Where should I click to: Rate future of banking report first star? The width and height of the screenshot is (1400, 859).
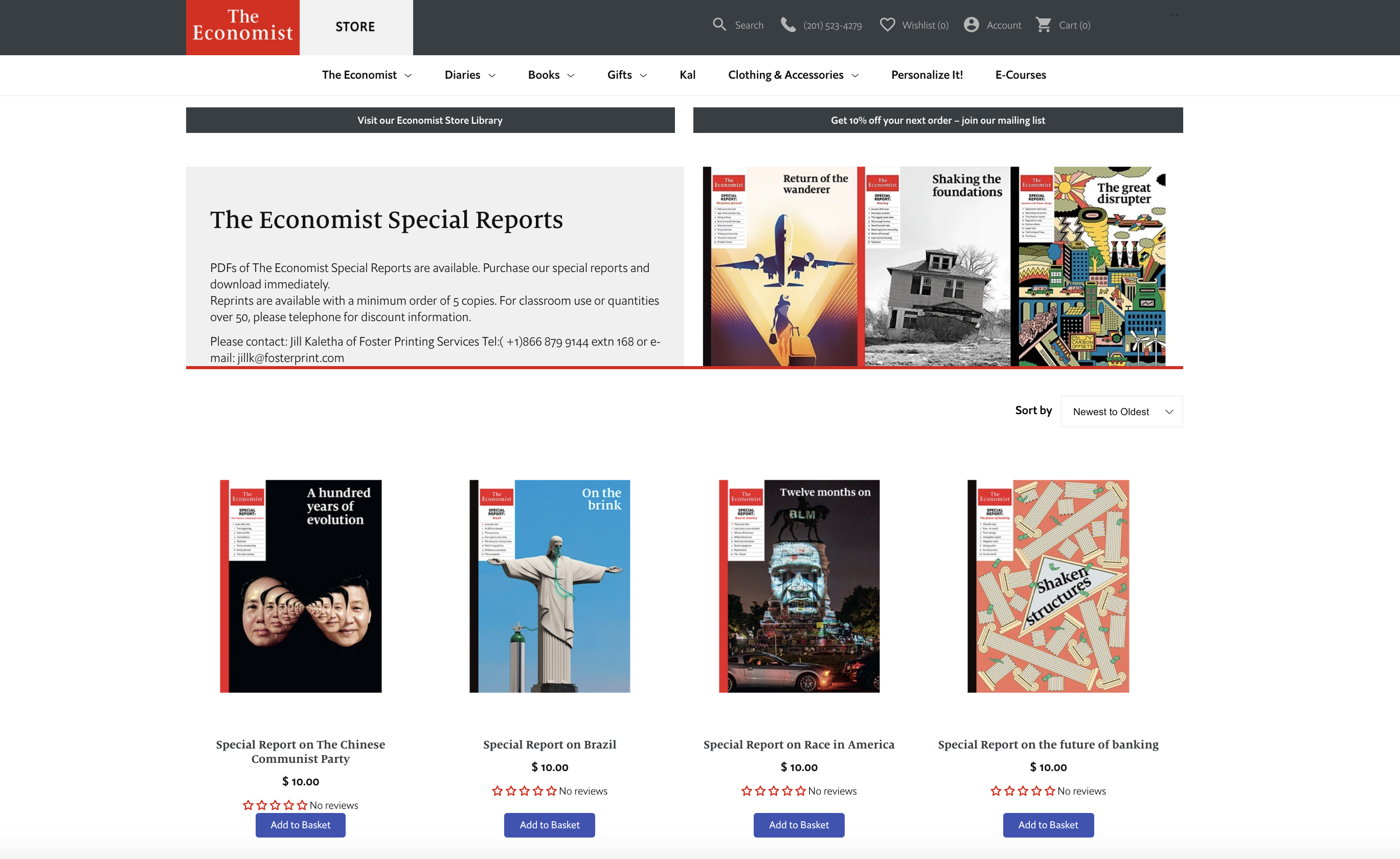point(996,791)
